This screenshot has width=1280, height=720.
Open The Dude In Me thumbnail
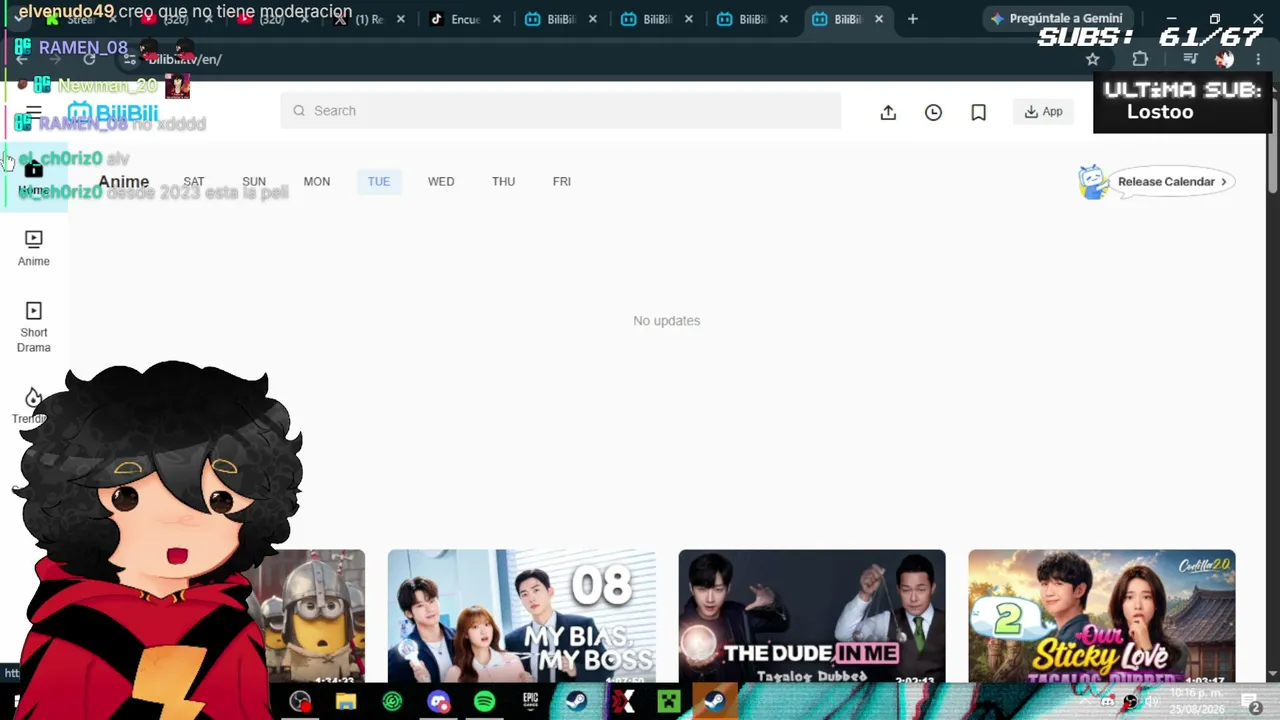point(812,616)
